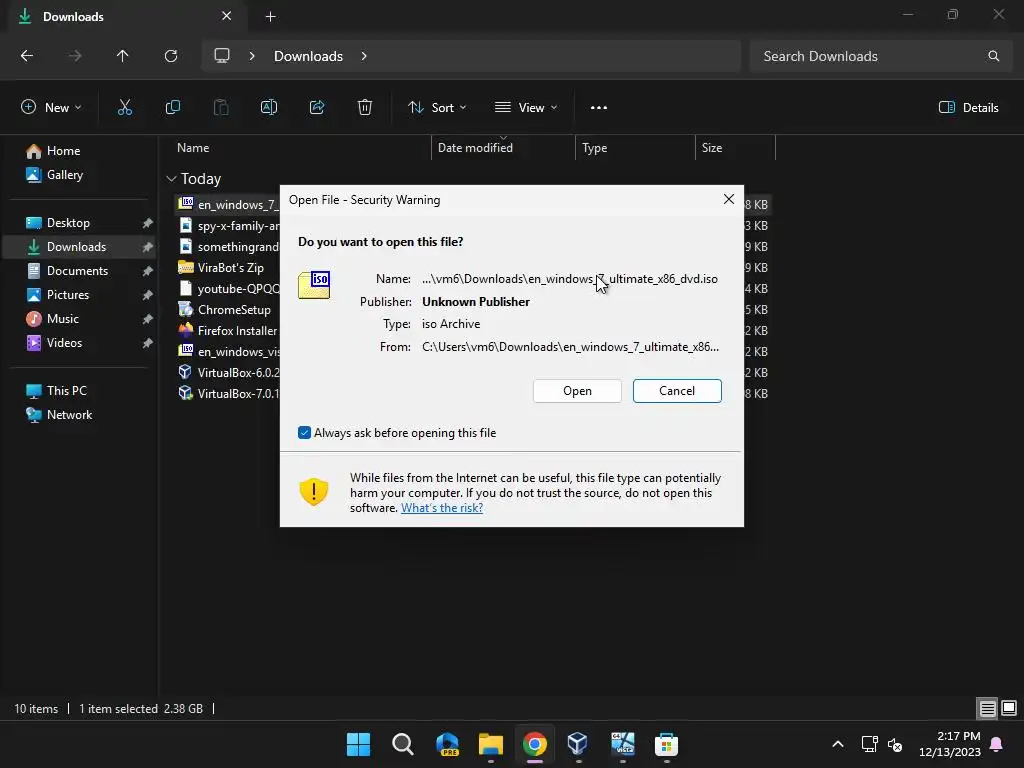
Task: Expand chevron after Downloads in address bar
Action: [364, 56]
